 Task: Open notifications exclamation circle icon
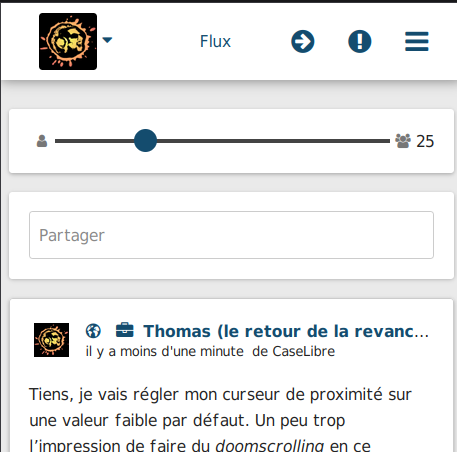point(360,42)
